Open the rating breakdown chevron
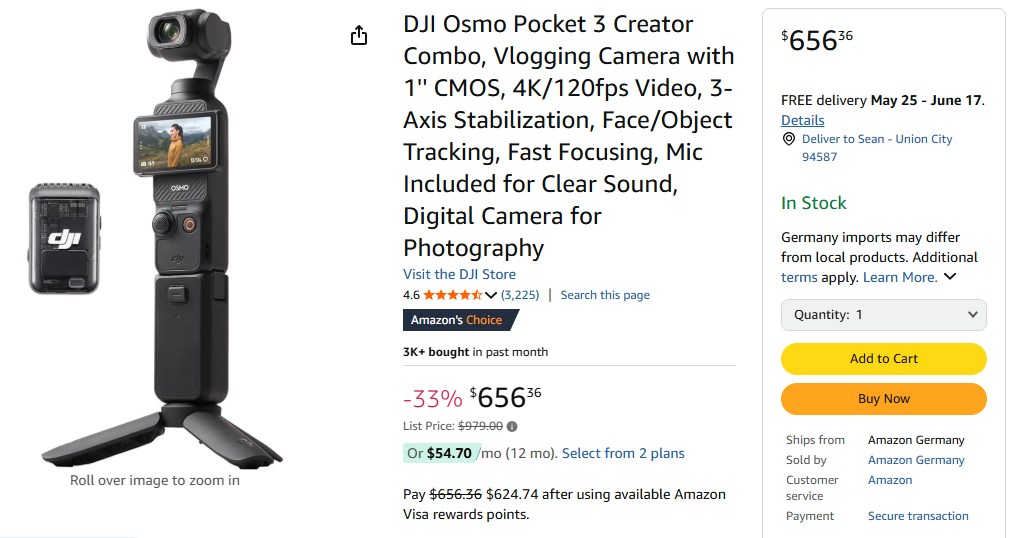The height and width of the screenshot is (538, 1017). pyautogui.click(x=491, y=295)
